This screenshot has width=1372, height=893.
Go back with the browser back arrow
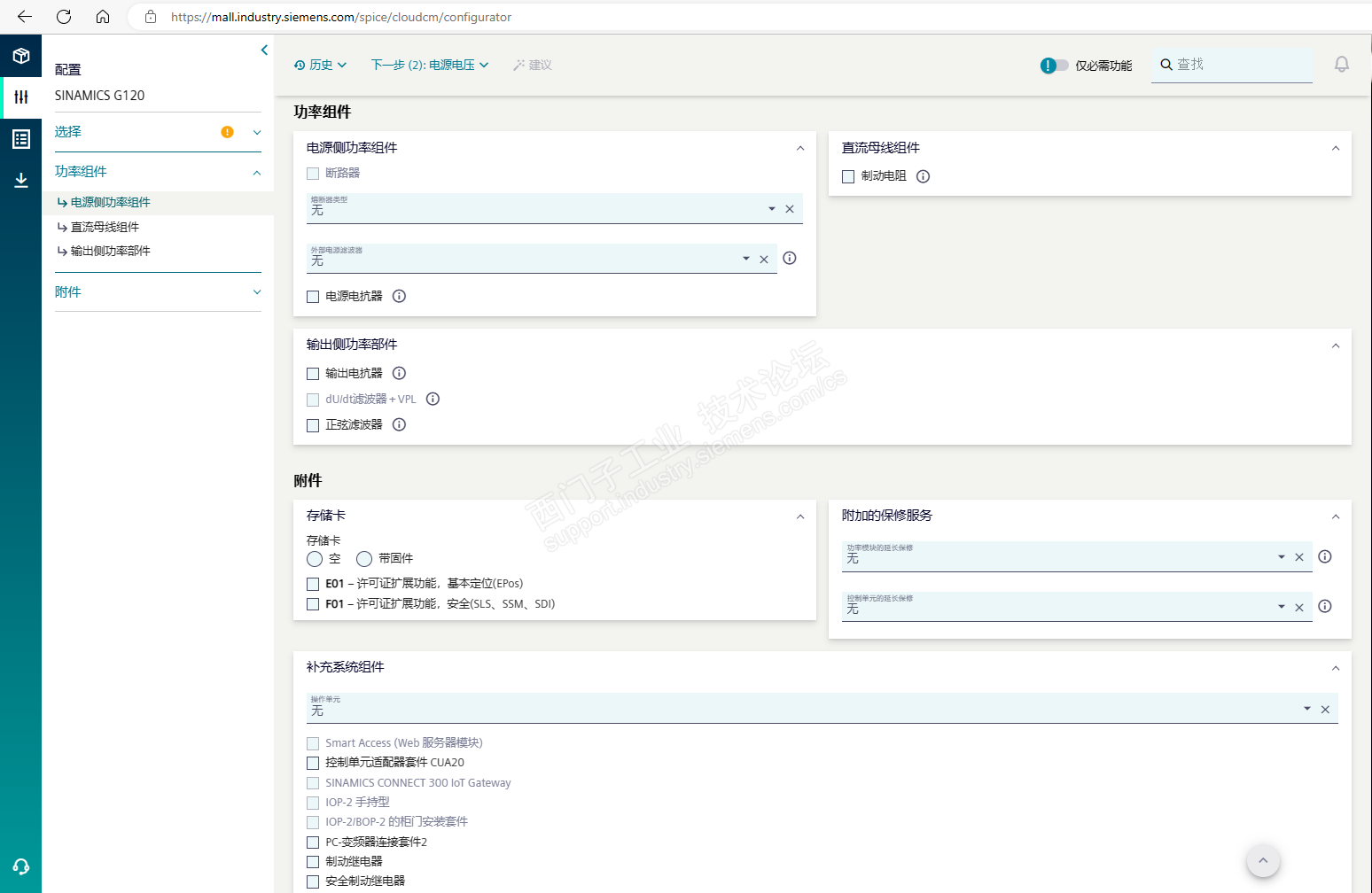(25, 17)
